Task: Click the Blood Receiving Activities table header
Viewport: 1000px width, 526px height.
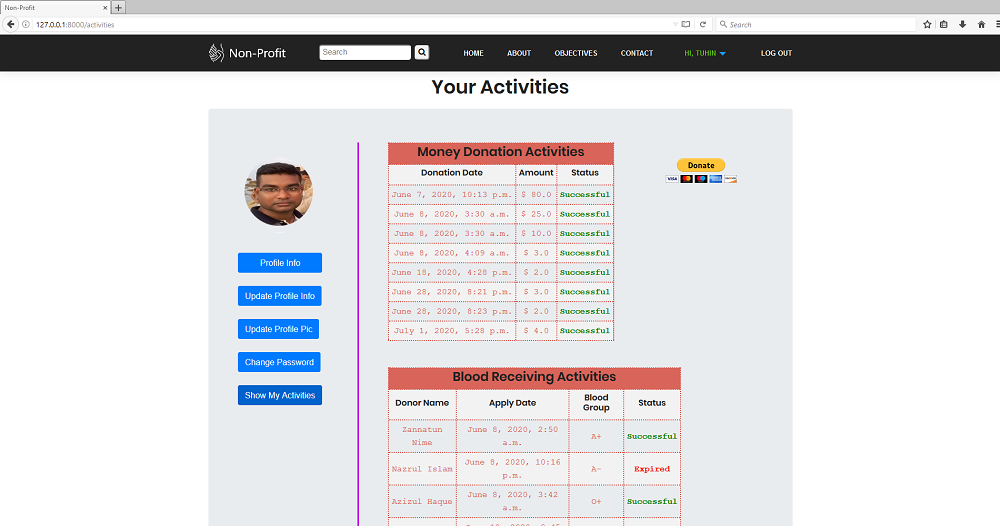Action: tap(534, 377)
